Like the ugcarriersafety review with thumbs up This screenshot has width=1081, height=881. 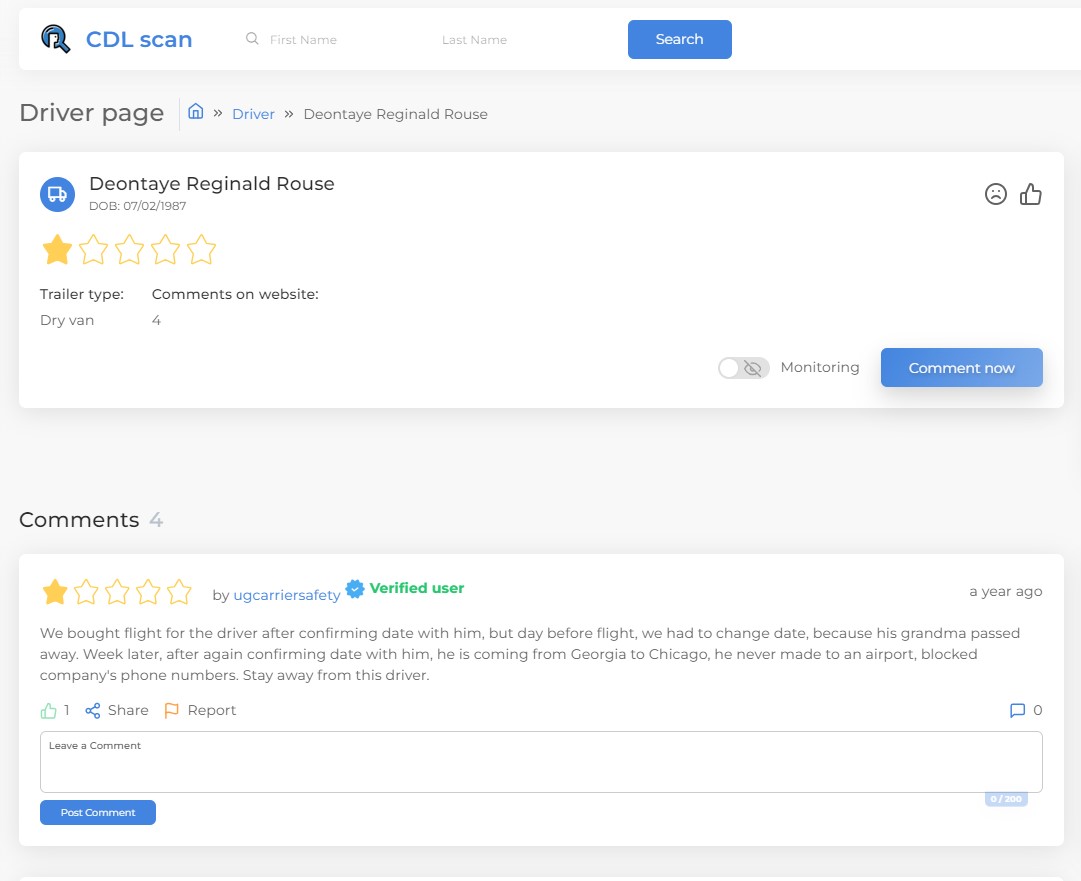tap(48, 711)
